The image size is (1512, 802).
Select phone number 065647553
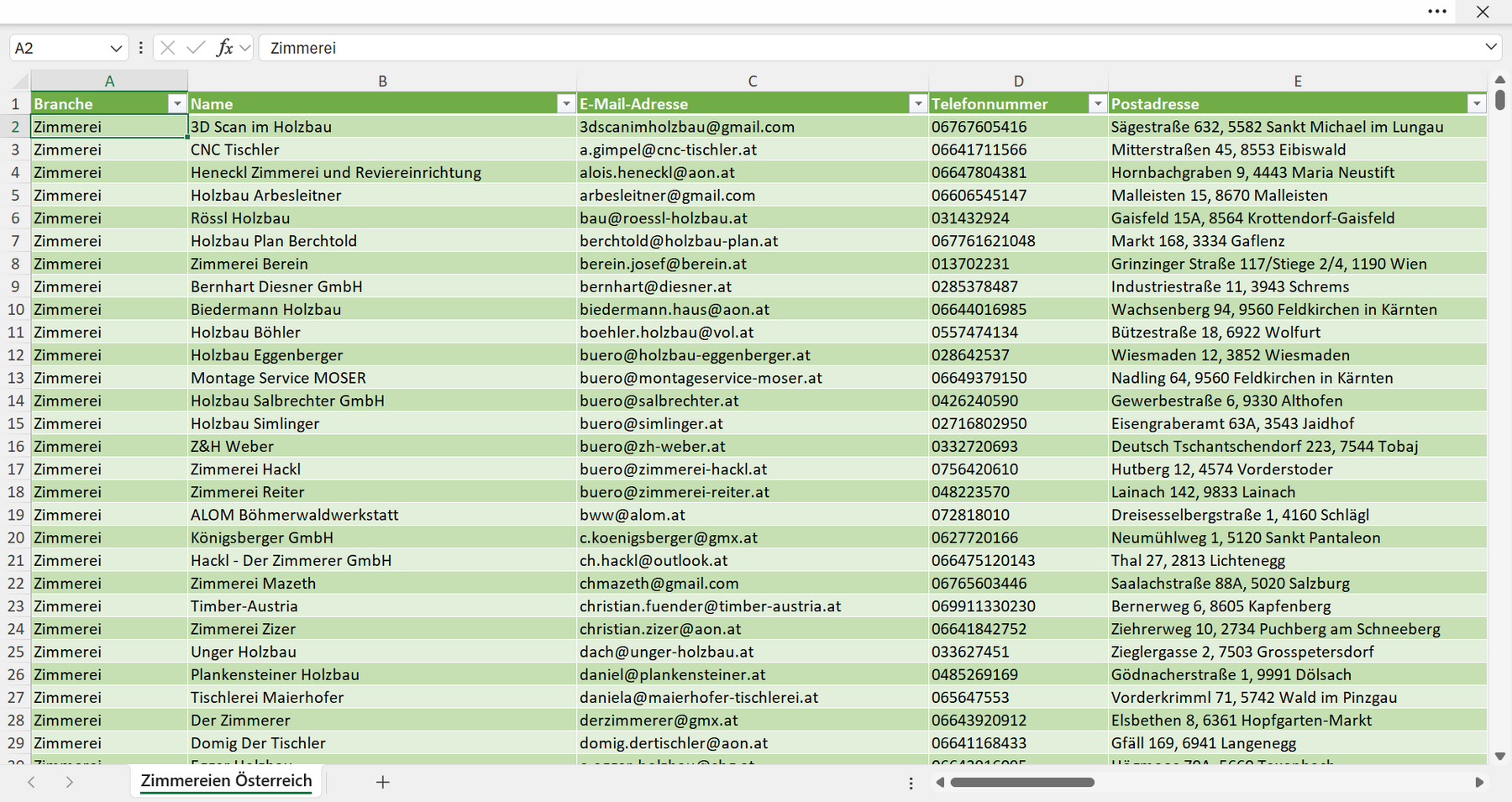1018,697
